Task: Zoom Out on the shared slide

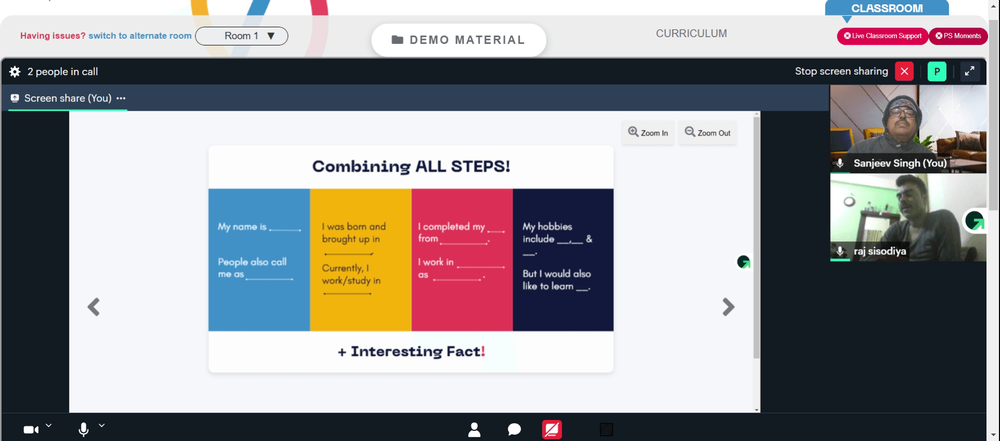Action: point(707,133)
